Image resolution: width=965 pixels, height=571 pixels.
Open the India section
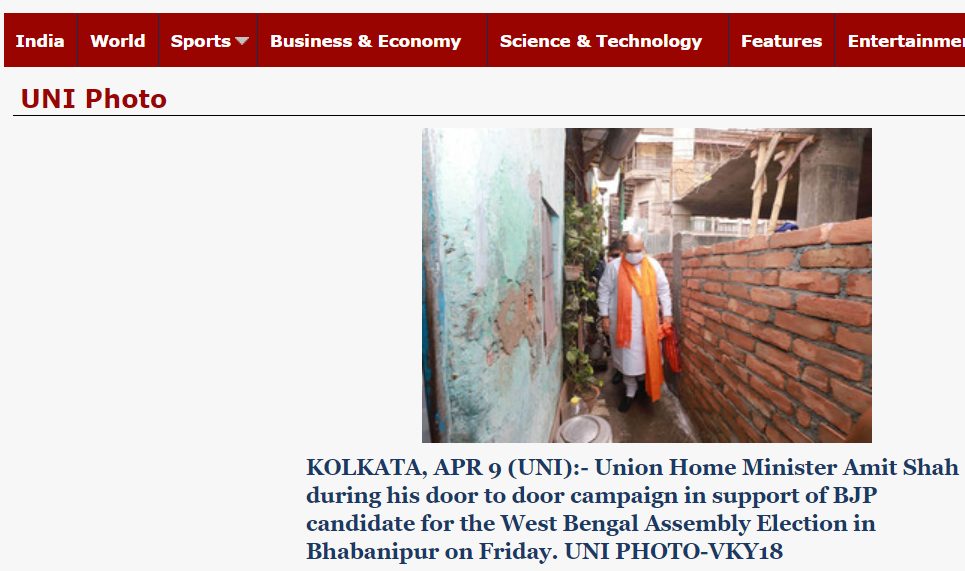point(40,41)
